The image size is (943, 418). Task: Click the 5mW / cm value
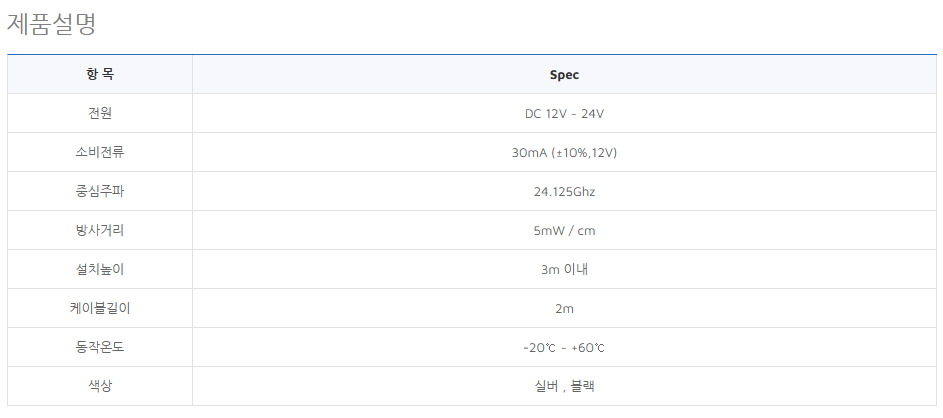(x=564, y=231)
